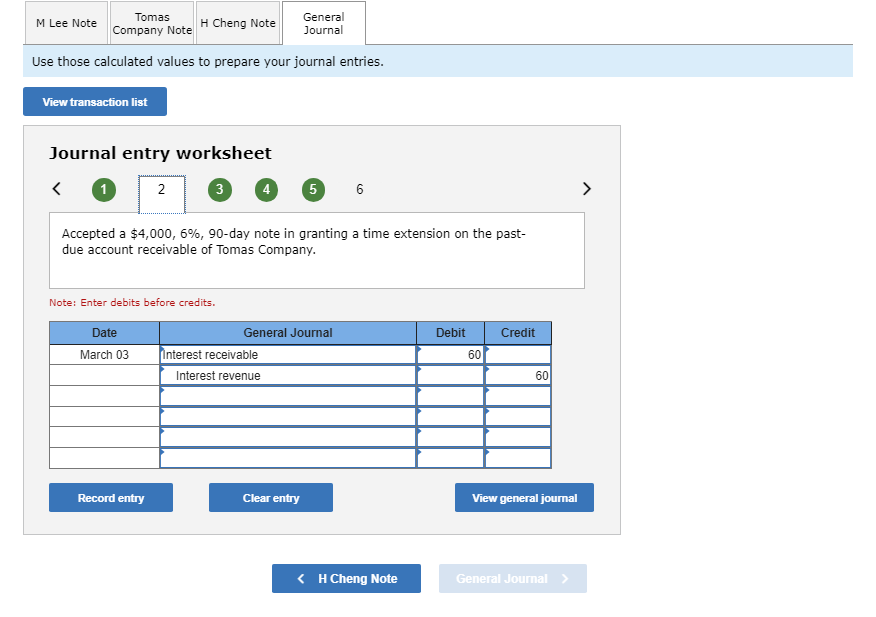Viewport: 876px width, 617px height.
Task: Click the credit cell showing 60
Action: point(518,376)
